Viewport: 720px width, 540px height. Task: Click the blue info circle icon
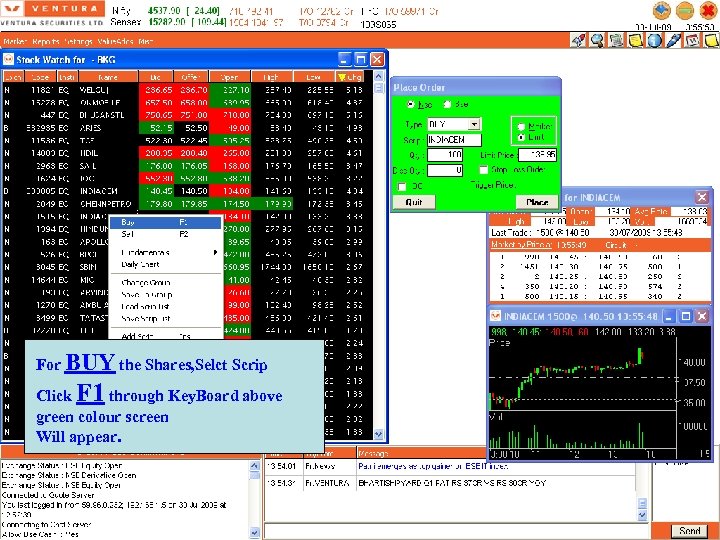[654, 40]
